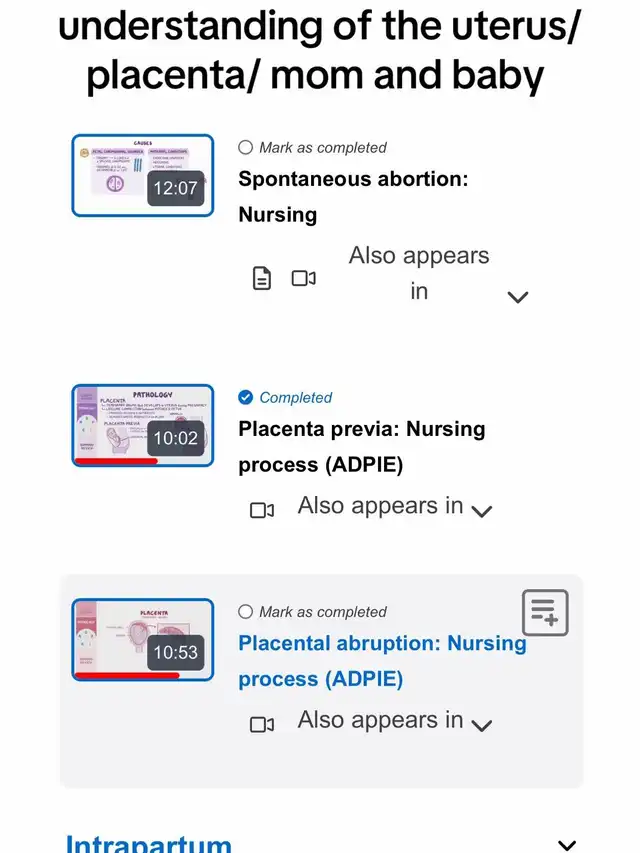Image resolution: width=640 pixels, height=853 pixels.
Task: Open the "Spontaneous abortion: Nursing" title
Action: click(x=353, y=197)
